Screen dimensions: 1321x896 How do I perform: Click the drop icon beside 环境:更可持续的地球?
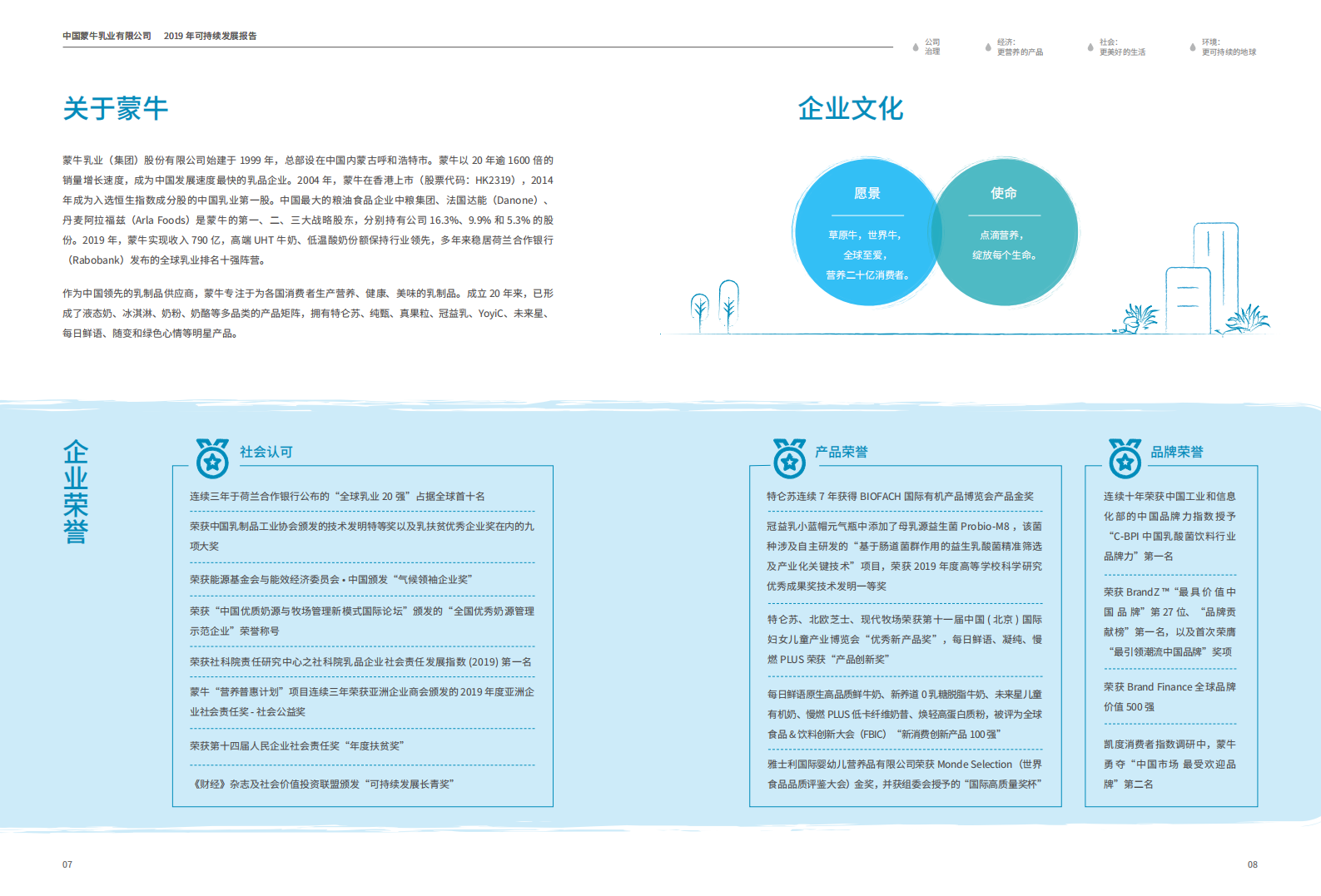tap(1193, 47)
